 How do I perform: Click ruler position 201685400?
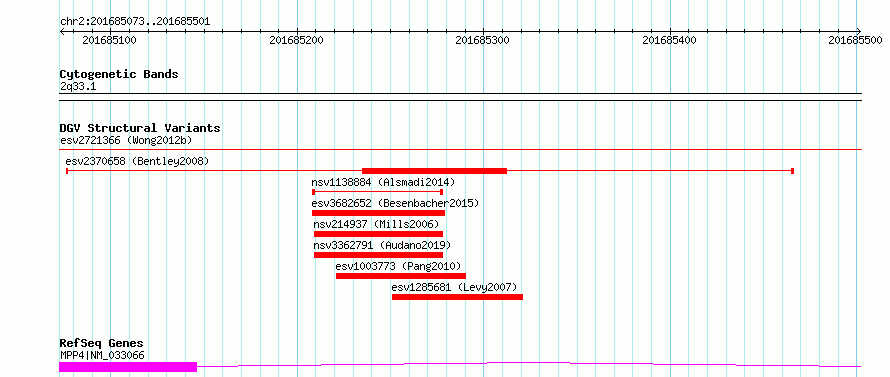pos(669,41)
